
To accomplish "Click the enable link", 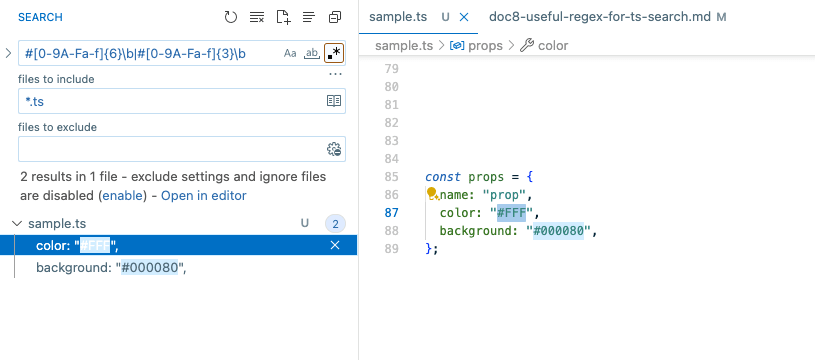I will pos(122,196).
